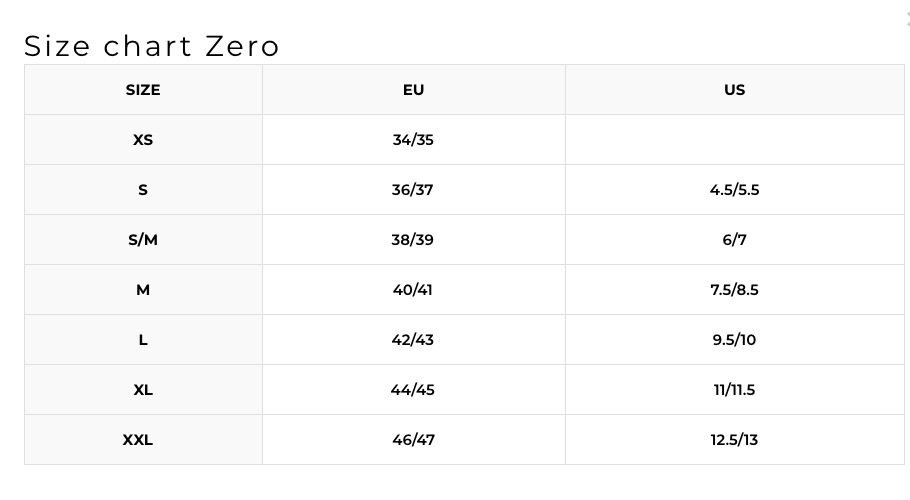
Task: Click the EU column header
Action: [x=413, y=90]
